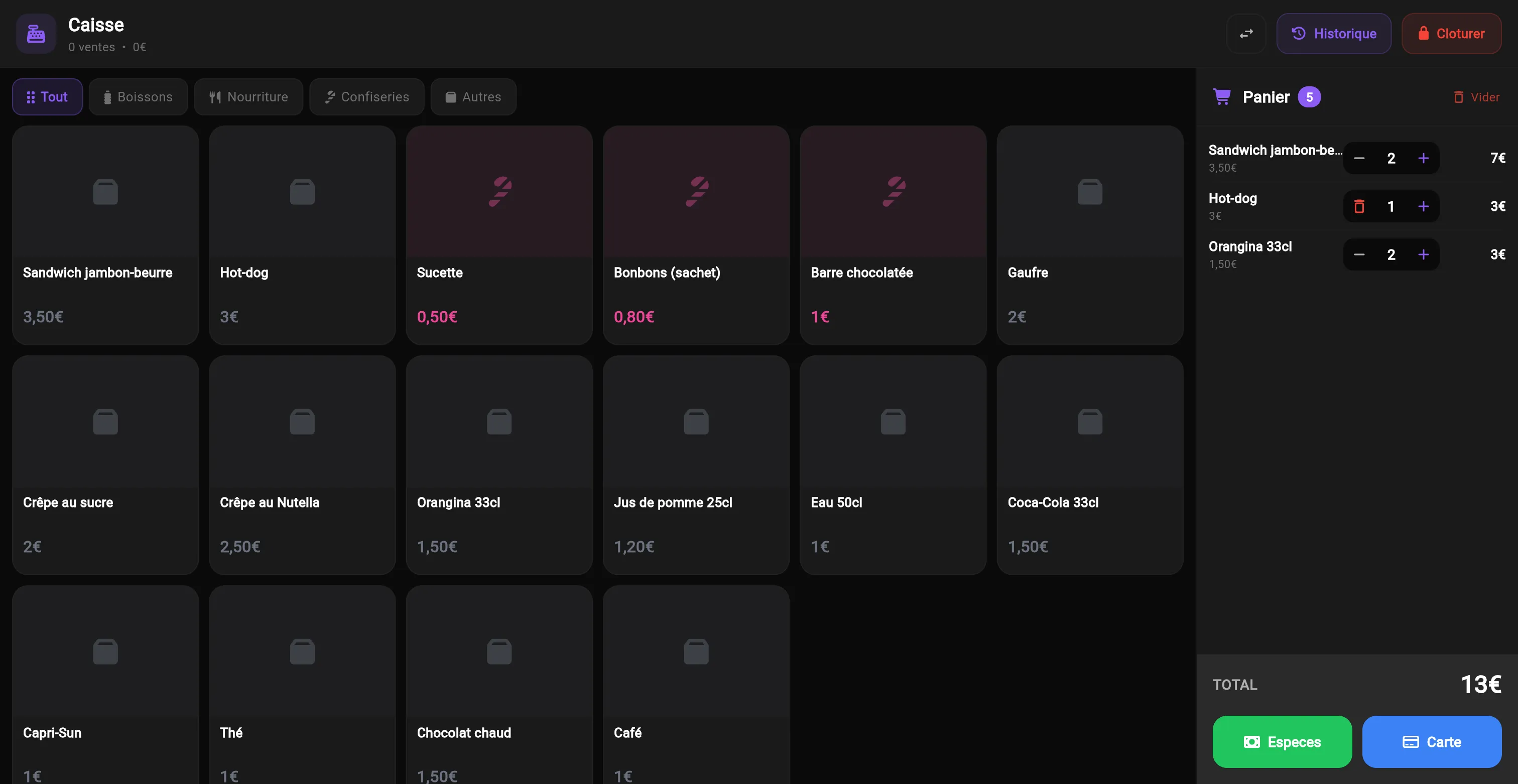1518x784 pixels.
Task: Open the Historique sales history
Action: [1334, 34]
